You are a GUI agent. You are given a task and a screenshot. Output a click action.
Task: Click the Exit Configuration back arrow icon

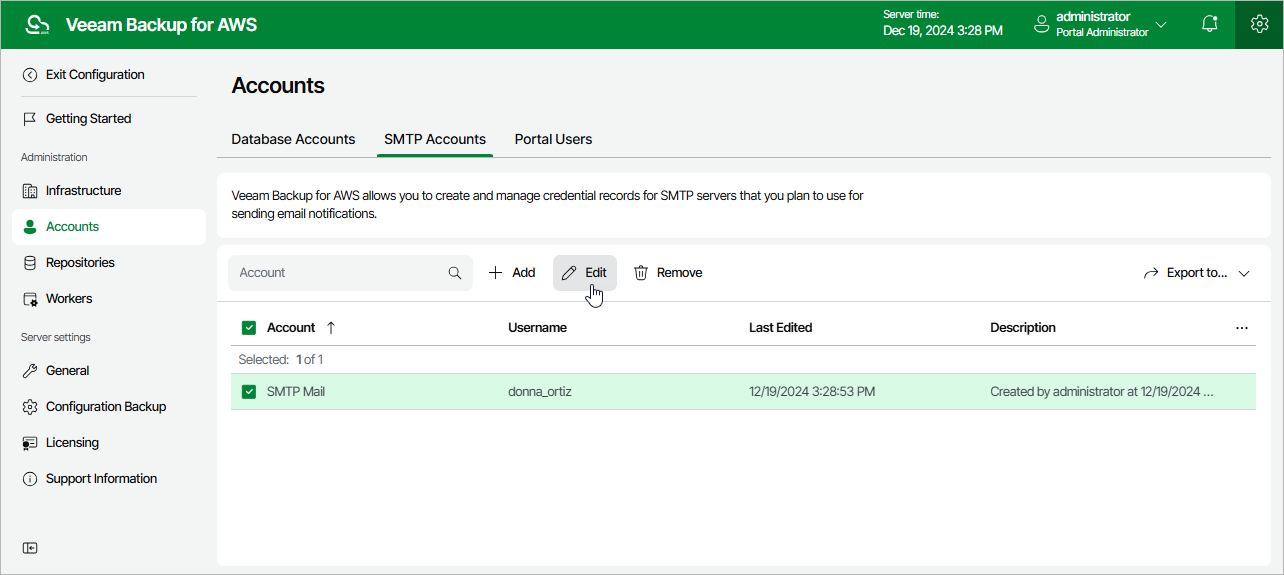coord(30,75)
